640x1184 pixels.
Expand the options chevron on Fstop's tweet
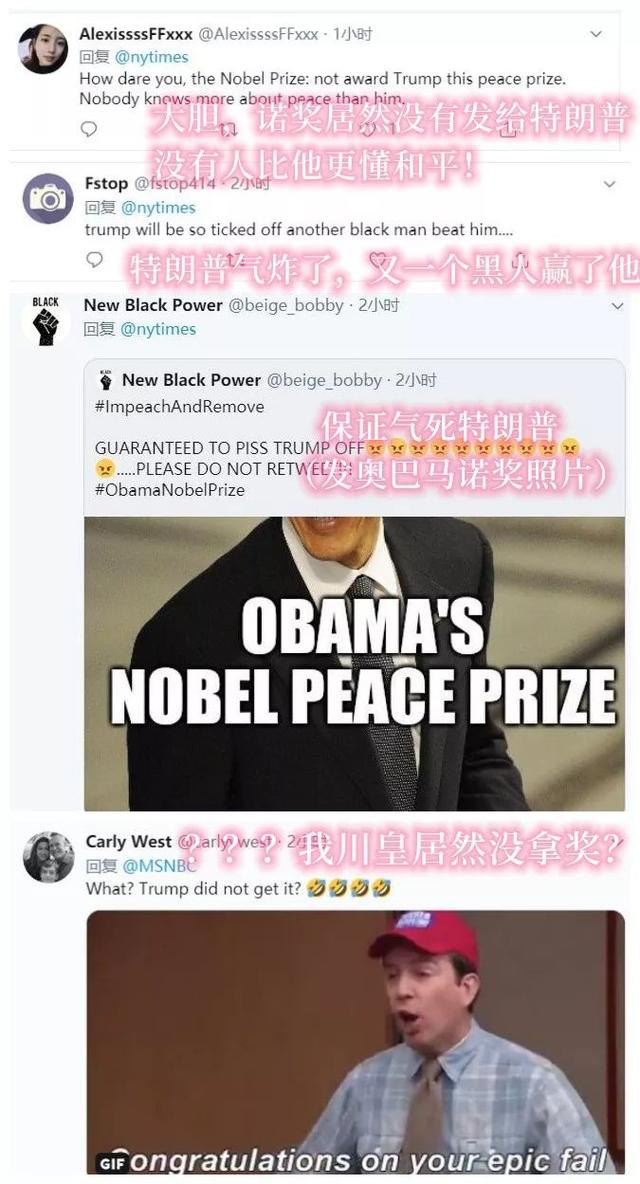point(609,183)
